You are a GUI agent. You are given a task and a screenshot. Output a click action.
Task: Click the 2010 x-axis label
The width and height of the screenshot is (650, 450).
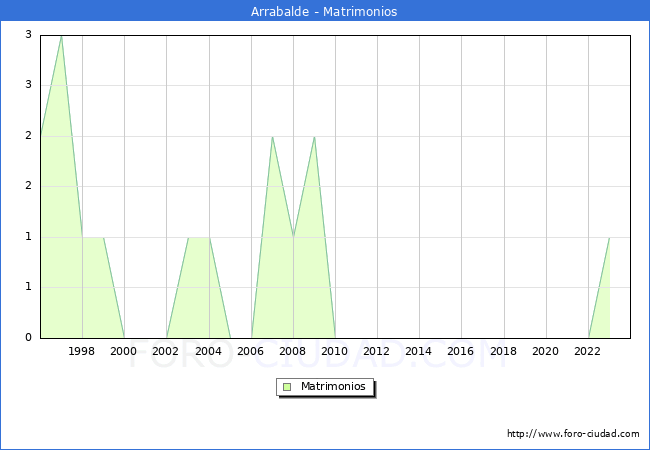coord(335,351)
